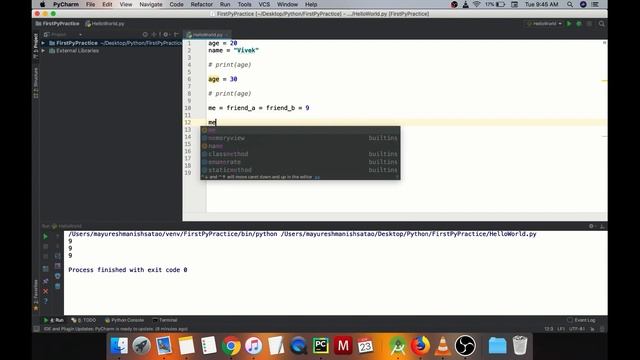Hide the Project panel with its hide icon
This screenshot has width=640, height=360.
(x=176, y=35)
